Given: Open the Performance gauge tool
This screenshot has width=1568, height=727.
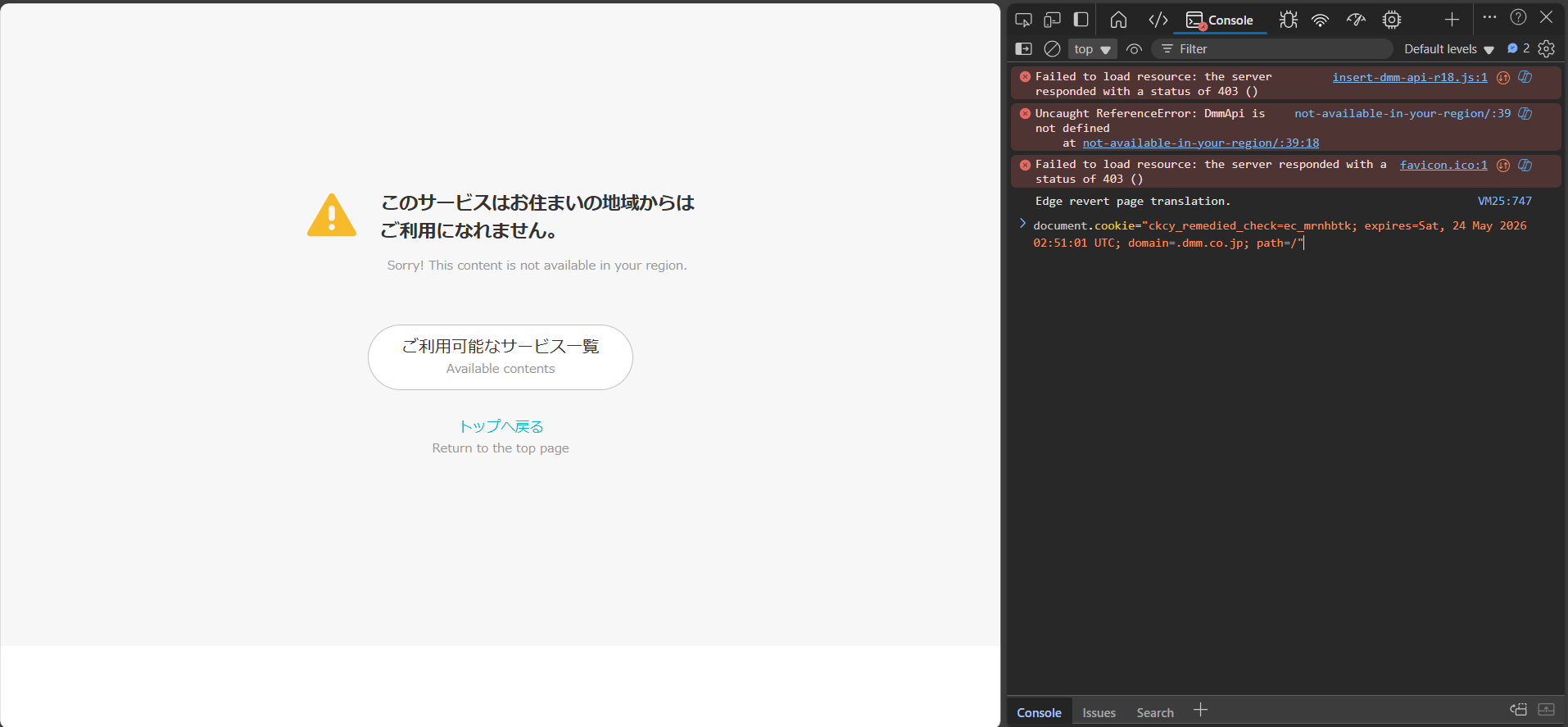Looking at the screenshot, I should coord(1356,20).
